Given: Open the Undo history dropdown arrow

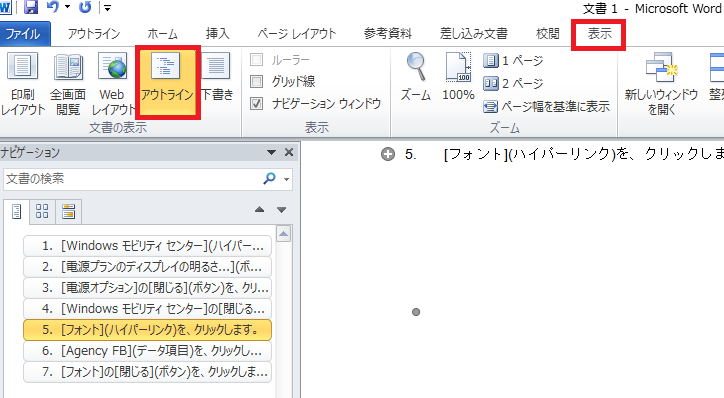Looking at the screenshot, I should [67, 7].
